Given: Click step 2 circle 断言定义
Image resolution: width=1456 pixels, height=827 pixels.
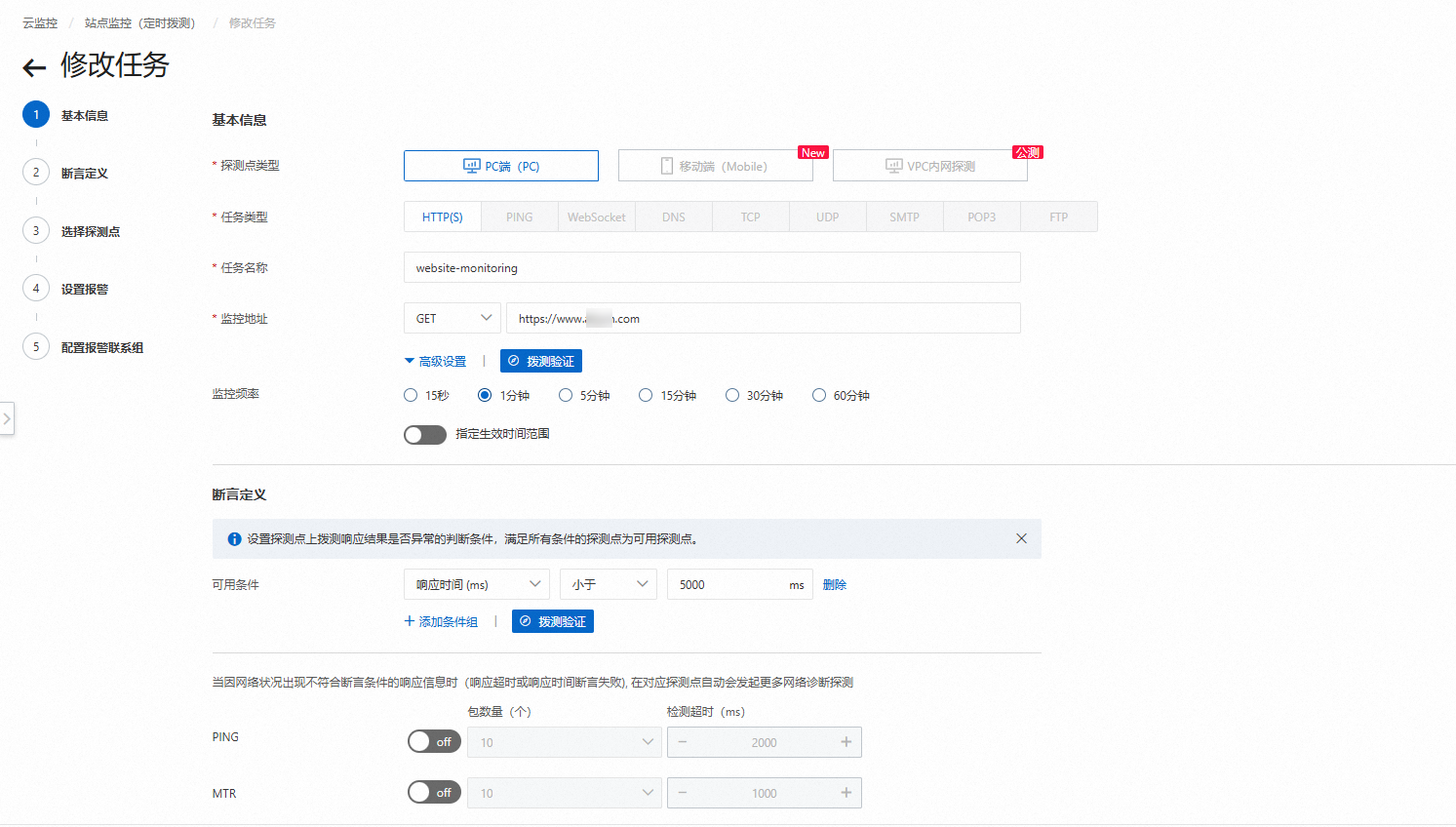Looking at the screenshot, I should [36, 173].
